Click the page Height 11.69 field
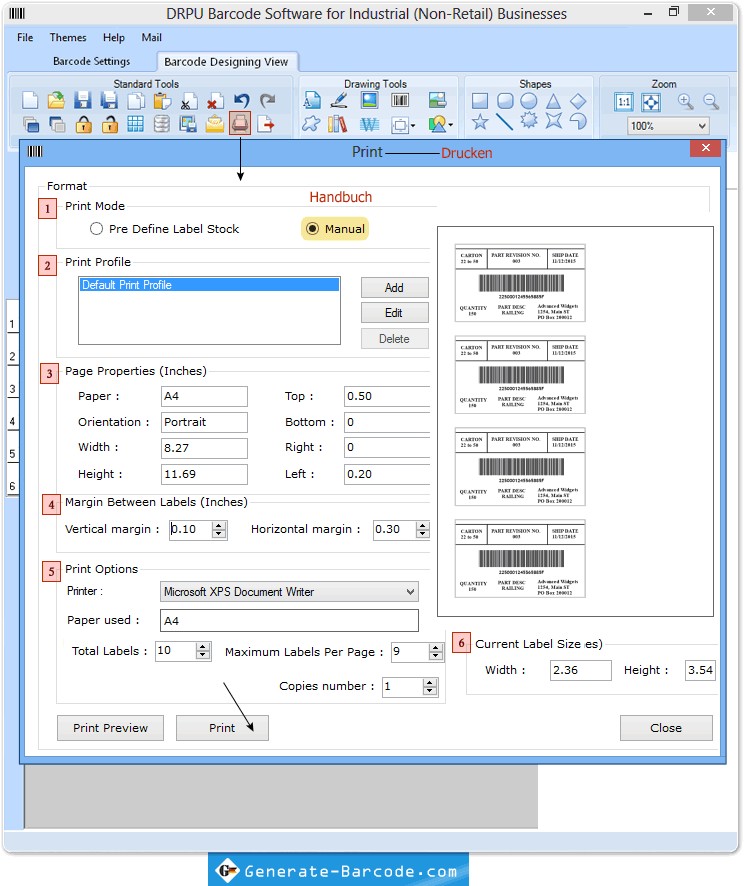The width and height of the screenshot is (744, 886). (204, 474)
